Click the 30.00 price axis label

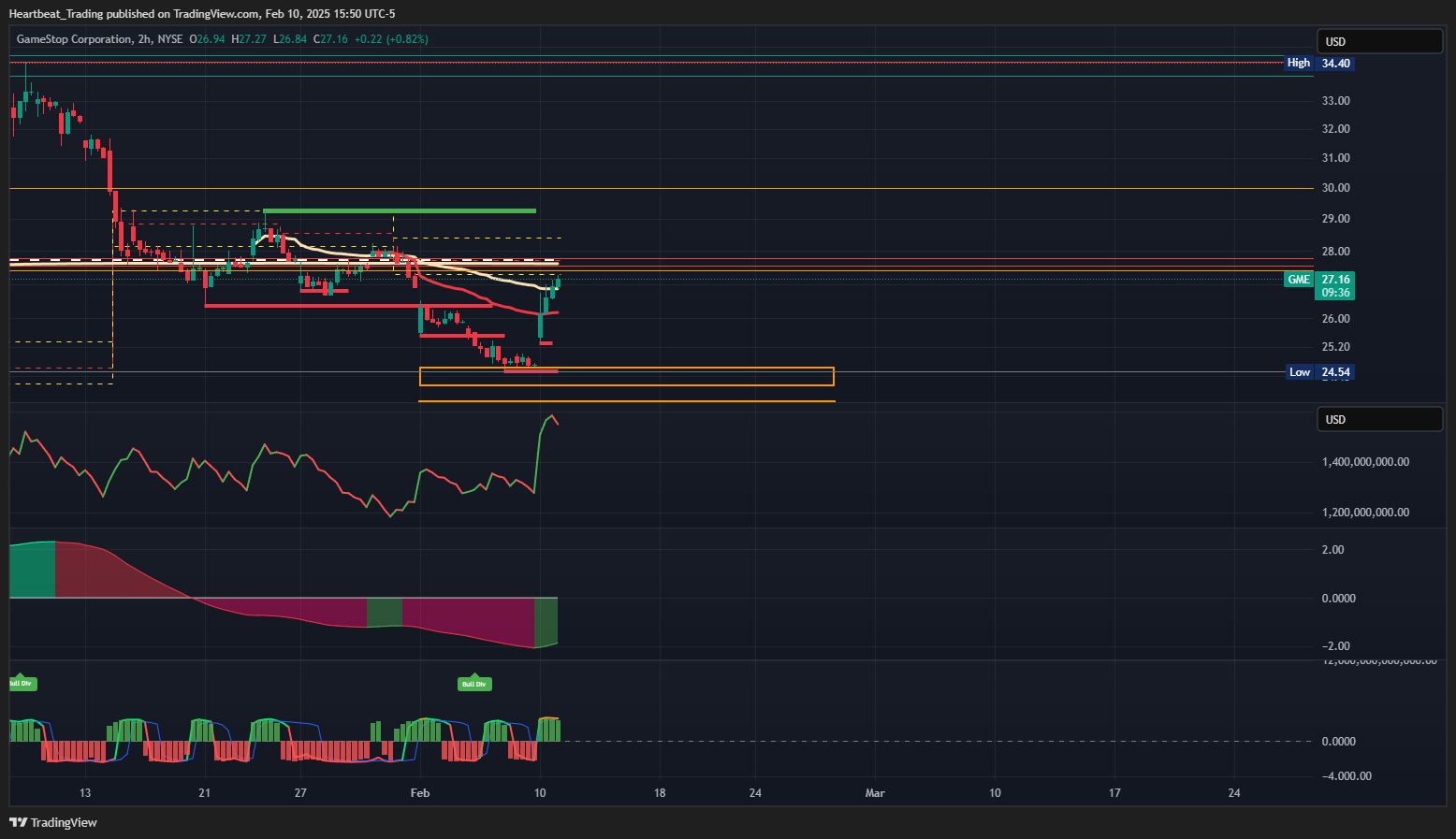tap(1335, 188)
